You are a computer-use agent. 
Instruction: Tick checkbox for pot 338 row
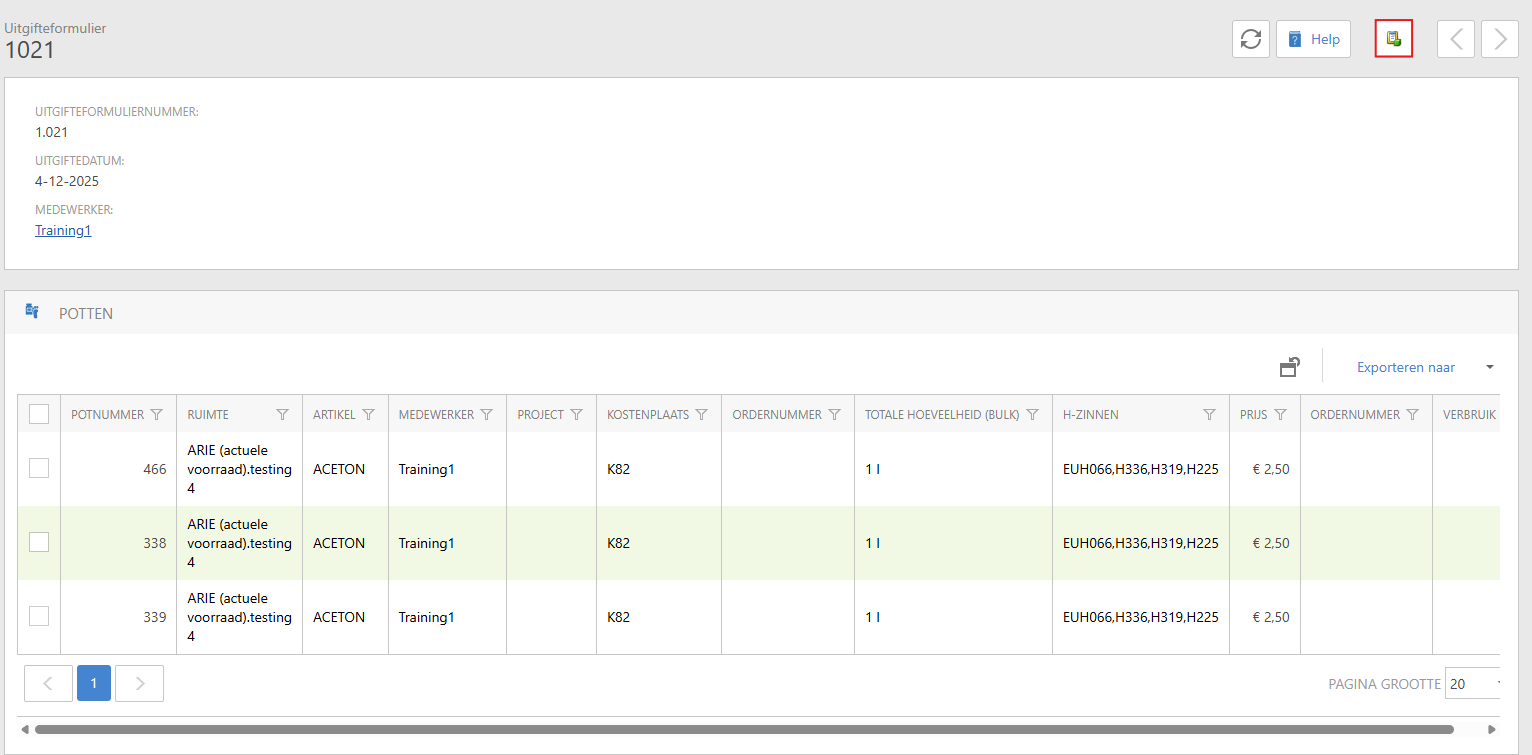pos(39,542)
